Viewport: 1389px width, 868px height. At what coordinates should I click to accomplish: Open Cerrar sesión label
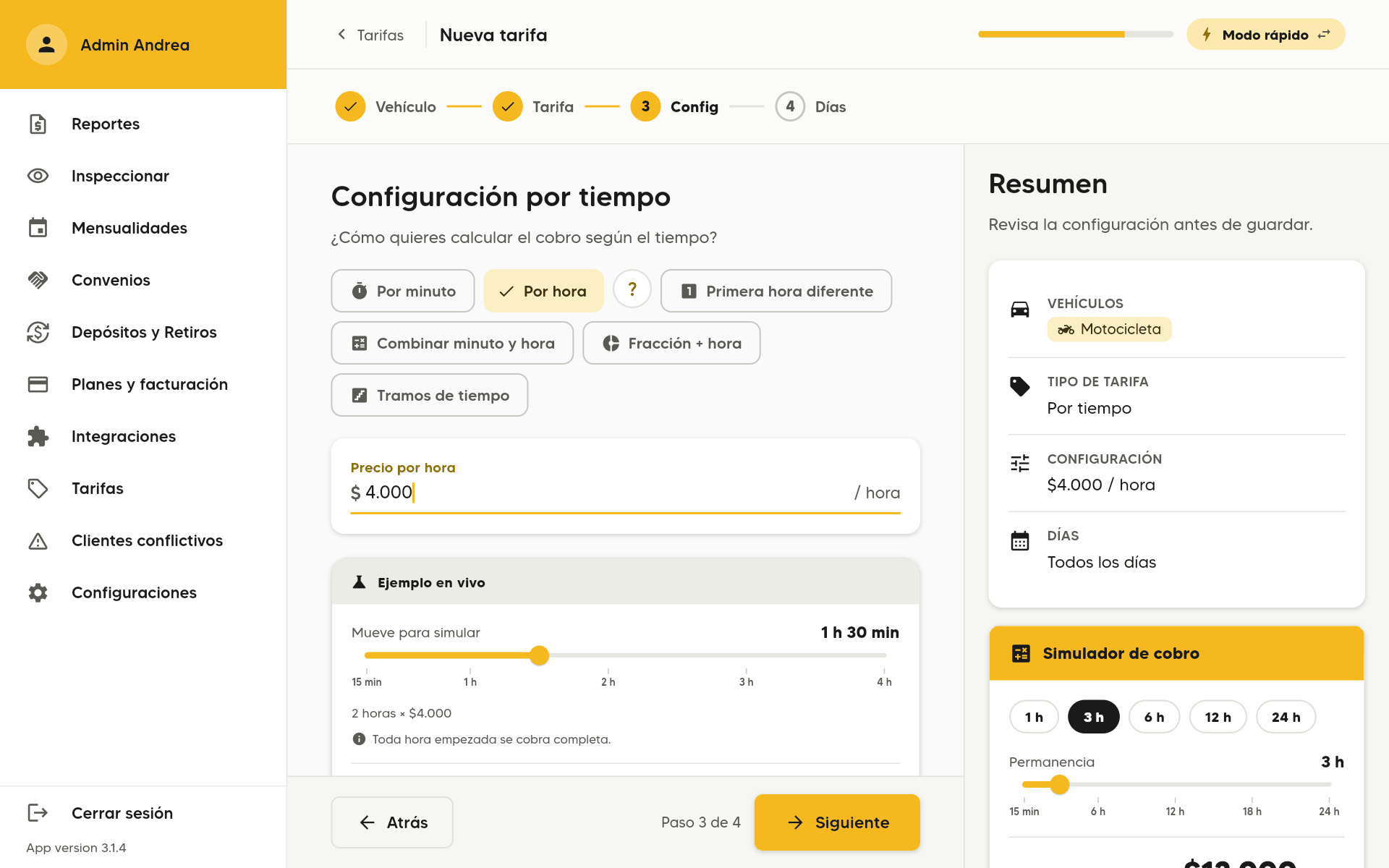pos(122,813)
